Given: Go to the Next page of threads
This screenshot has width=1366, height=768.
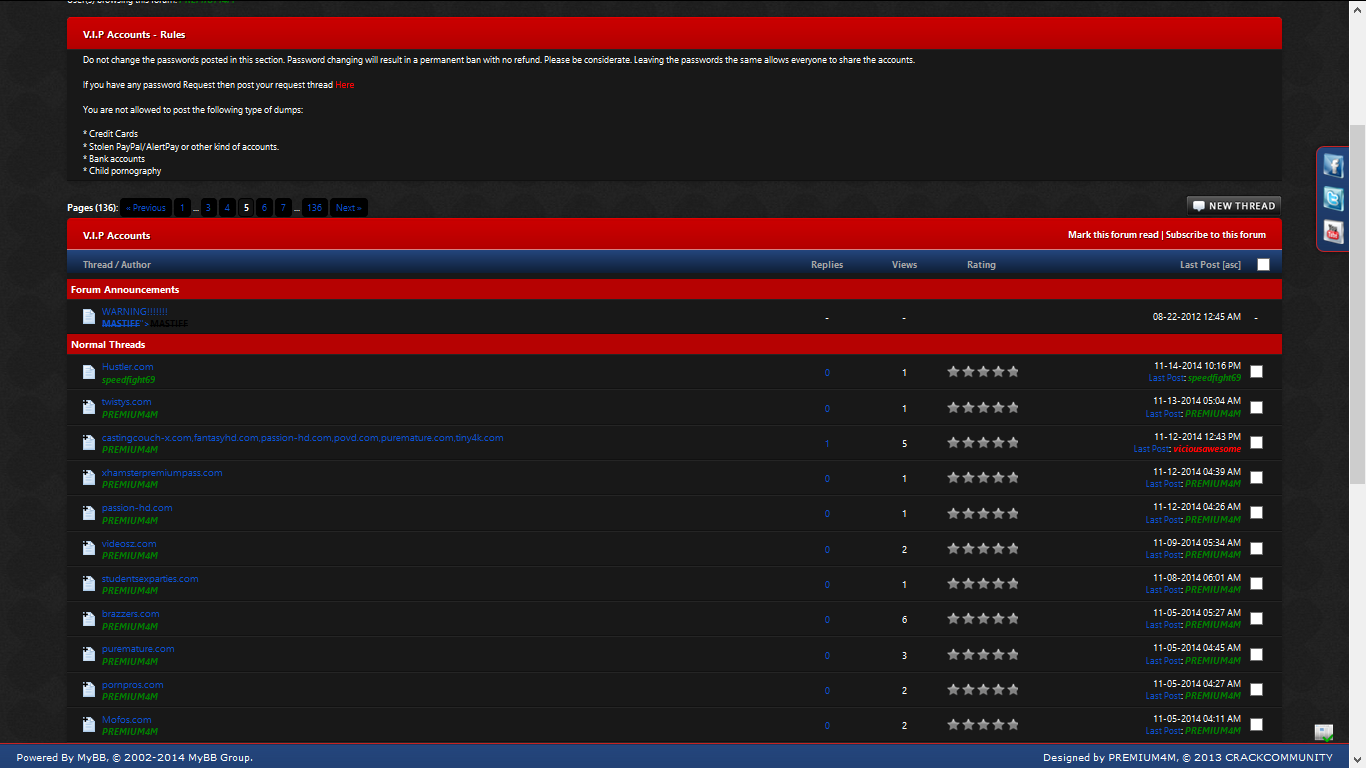Looking at the screenshot, I should [x=348, y=208].
